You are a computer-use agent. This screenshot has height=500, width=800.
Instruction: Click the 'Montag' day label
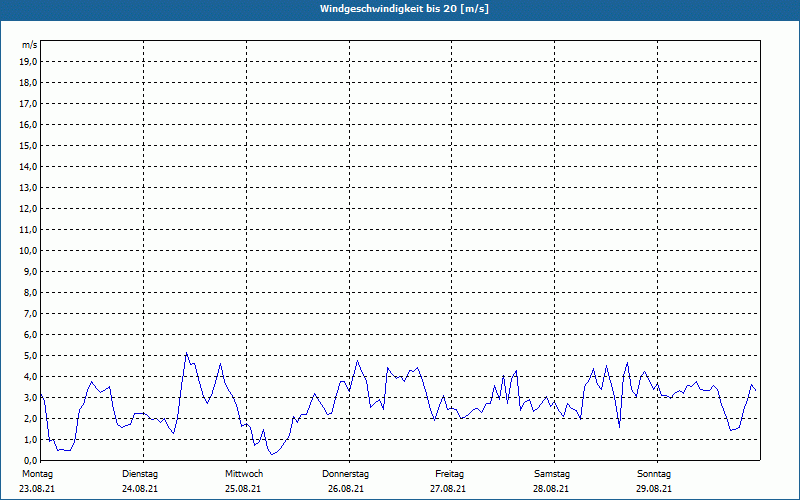37,474
